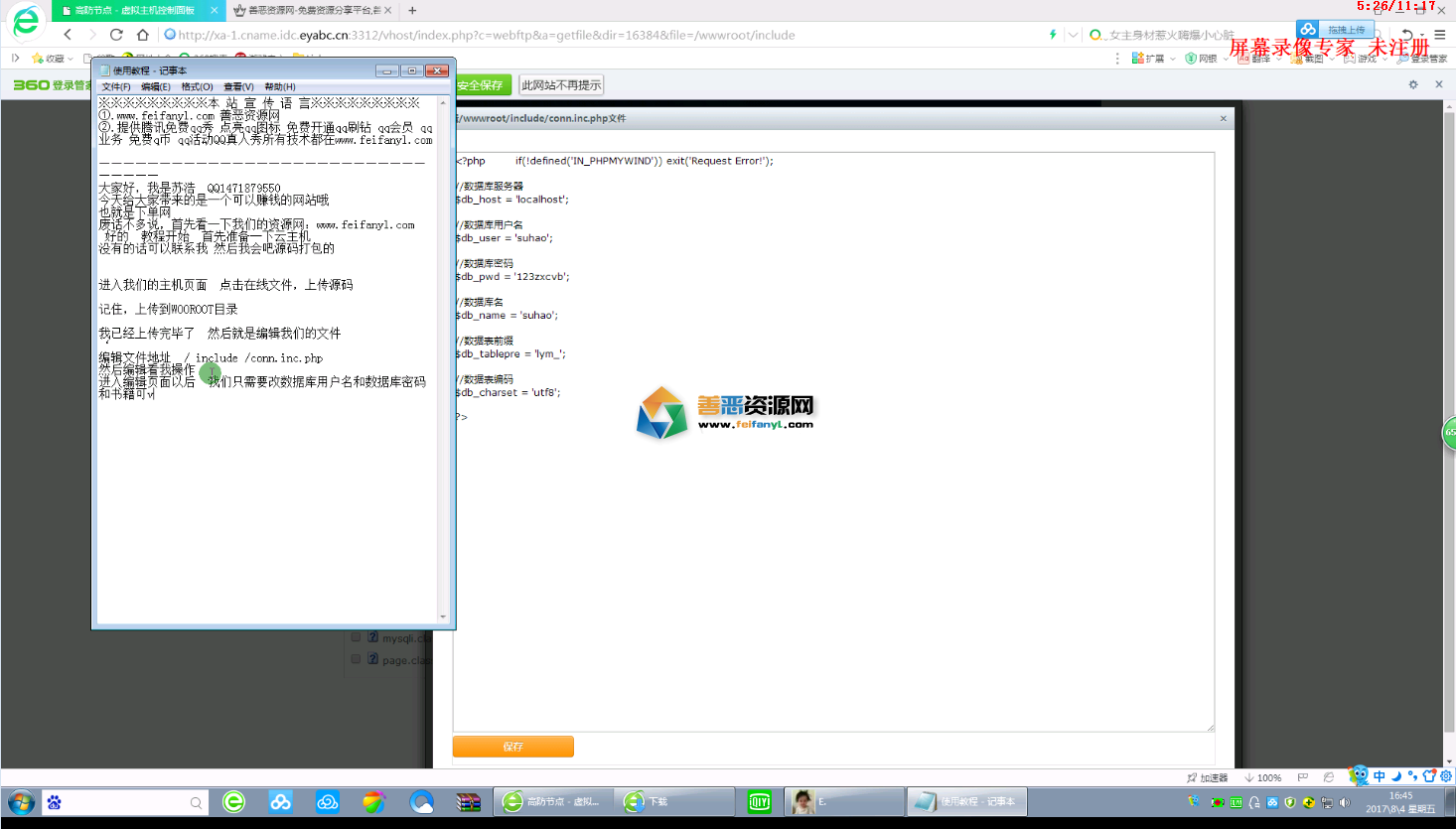Open the 文件(F) menu in Notepad

[x=115, y=87]
